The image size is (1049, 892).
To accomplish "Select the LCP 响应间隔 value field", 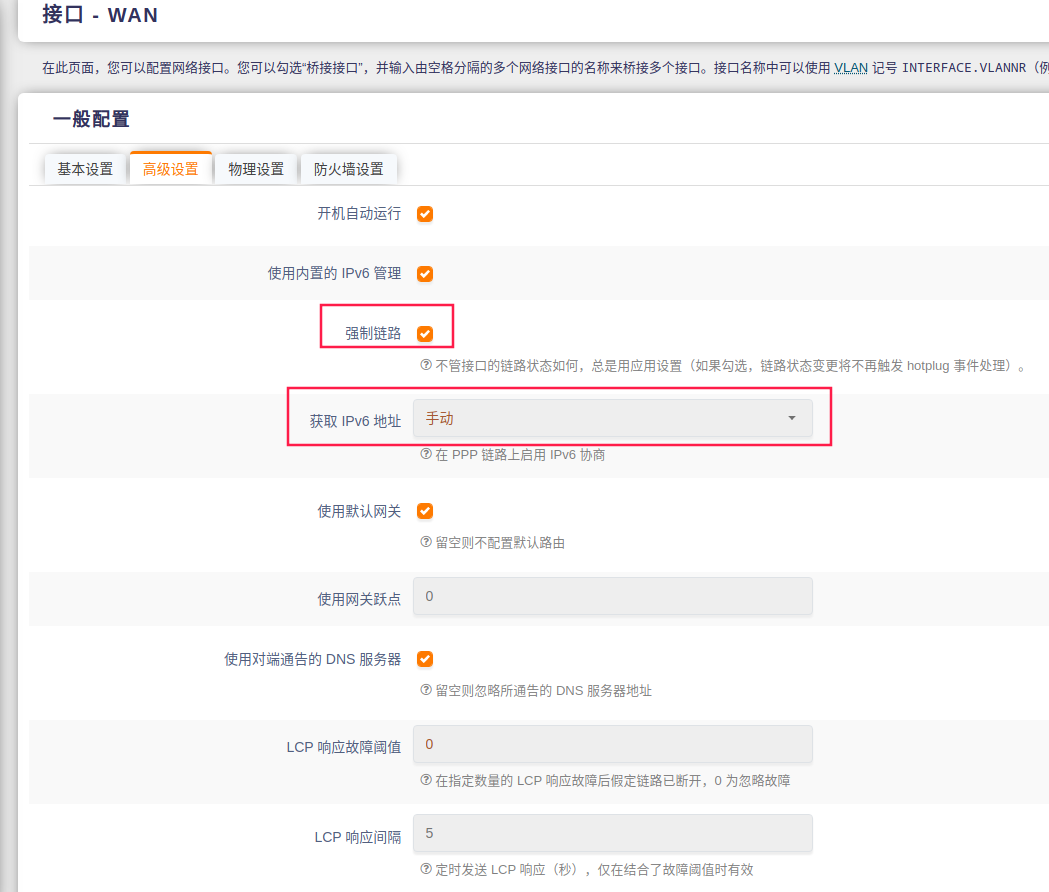I will coord(612,833).
